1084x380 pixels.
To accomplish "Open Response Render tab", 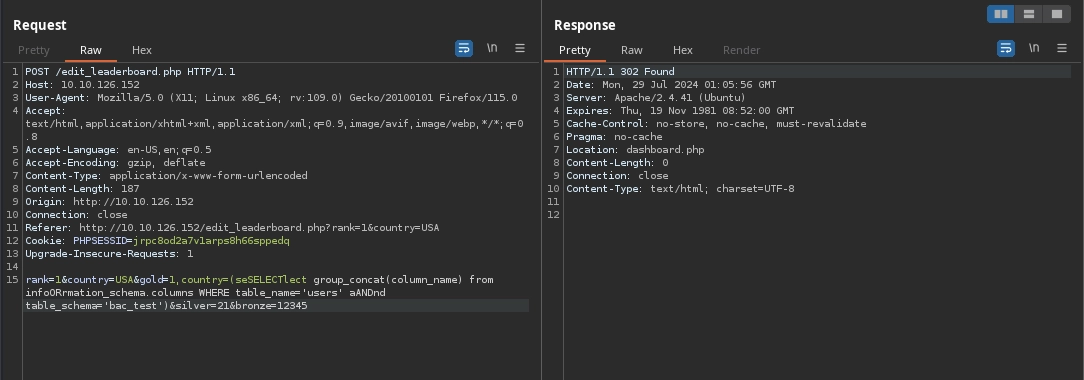I will tap(741, 50).
